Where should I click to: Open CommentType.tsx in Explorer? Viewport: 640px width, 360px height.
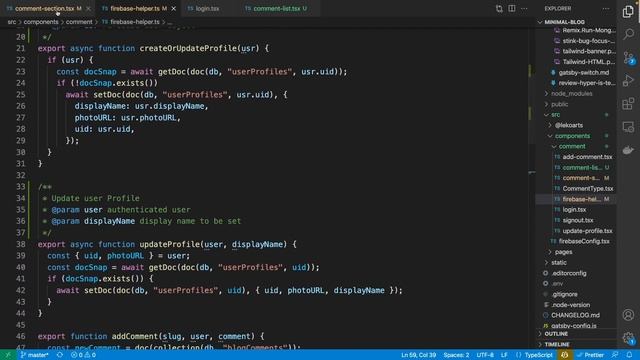click(x=588, y=189)
